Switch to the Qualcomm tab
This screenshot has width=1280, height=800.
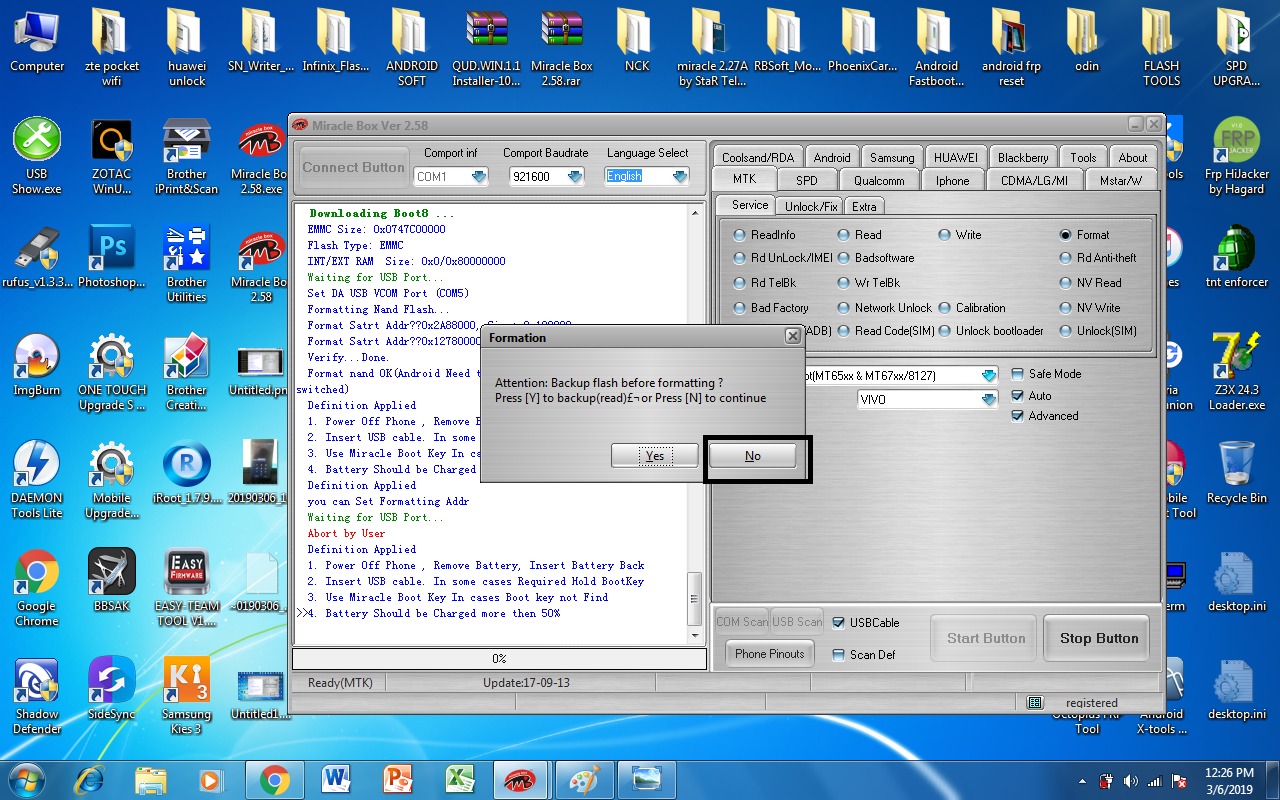[x=879, y=181]
